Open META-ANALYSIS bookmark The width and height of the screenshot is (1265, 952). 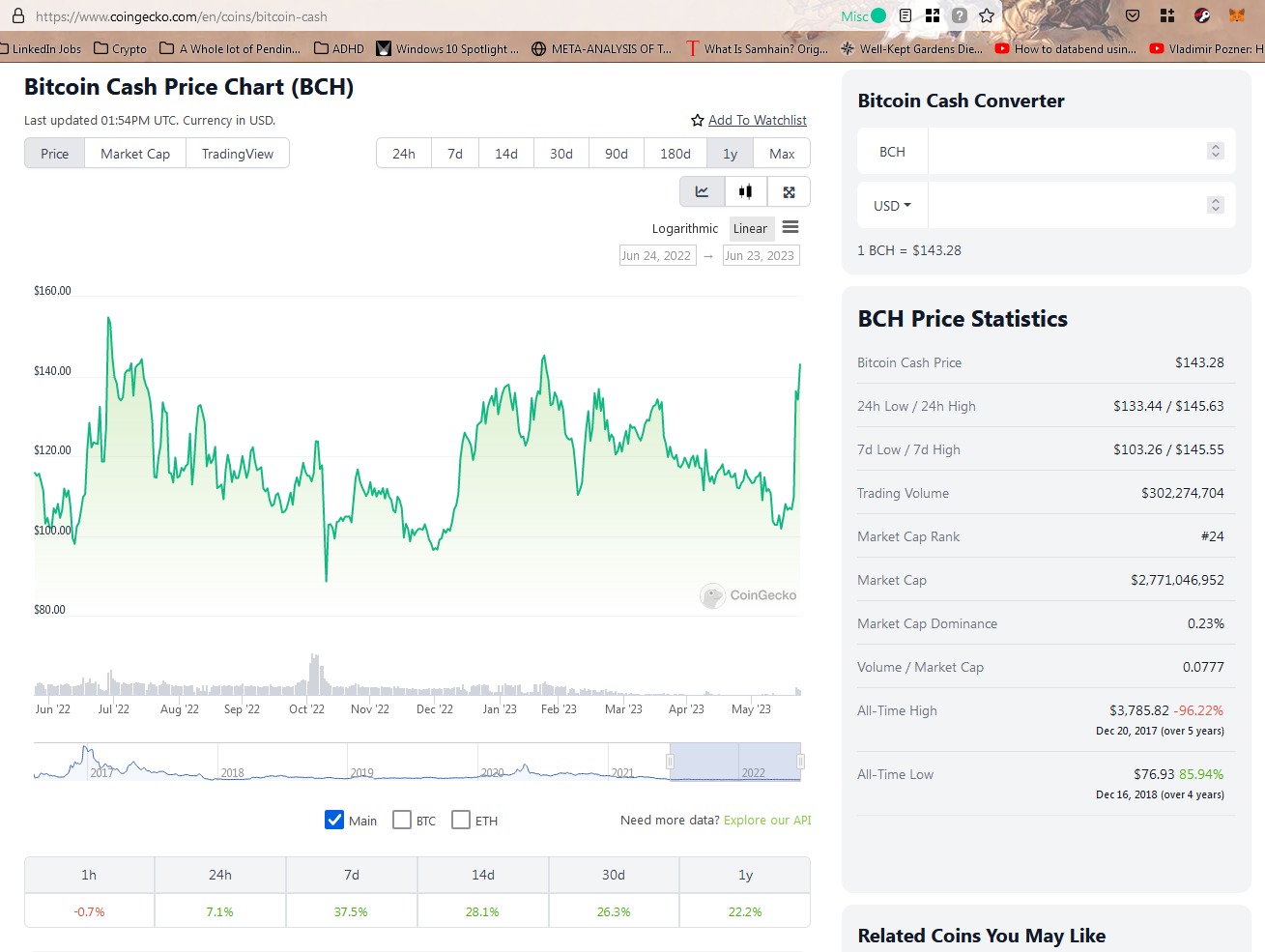[x=601, y=48]
